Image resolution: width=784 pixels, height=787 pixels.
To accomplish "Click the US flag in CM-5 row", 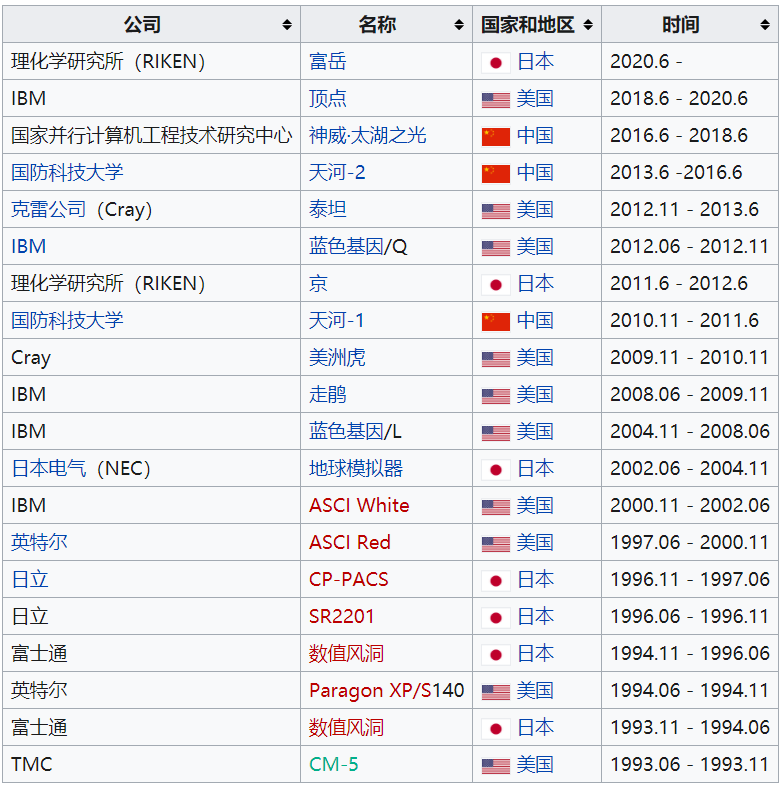I will (x=495, y=766).
